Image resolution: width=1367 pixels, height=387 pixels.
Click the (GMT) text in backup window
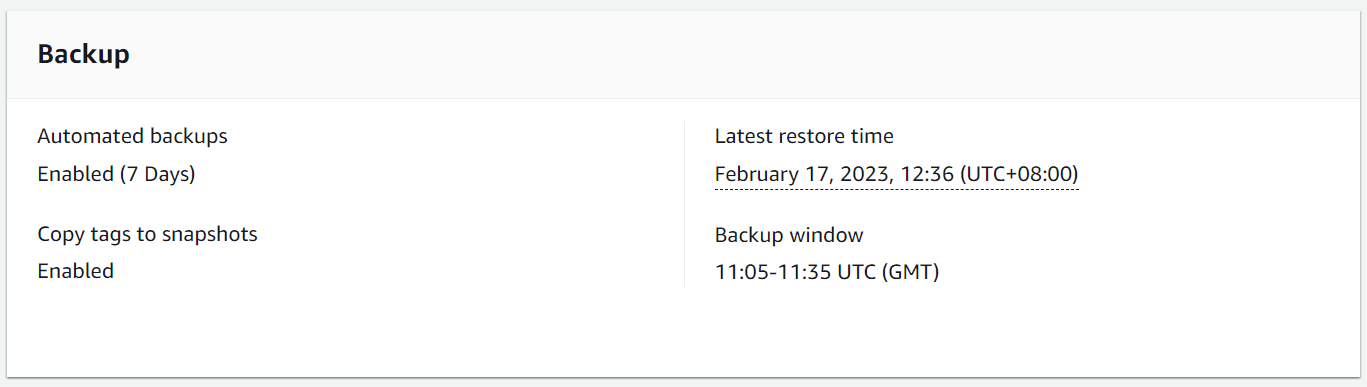coord(910,271)
